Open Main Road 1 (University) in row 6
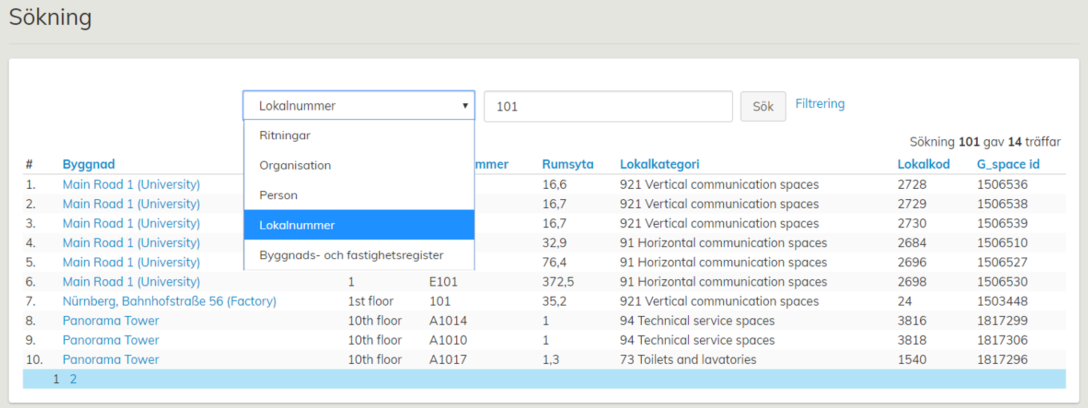The width and height of the screenshot is (1088, 408). coord(131,282)
